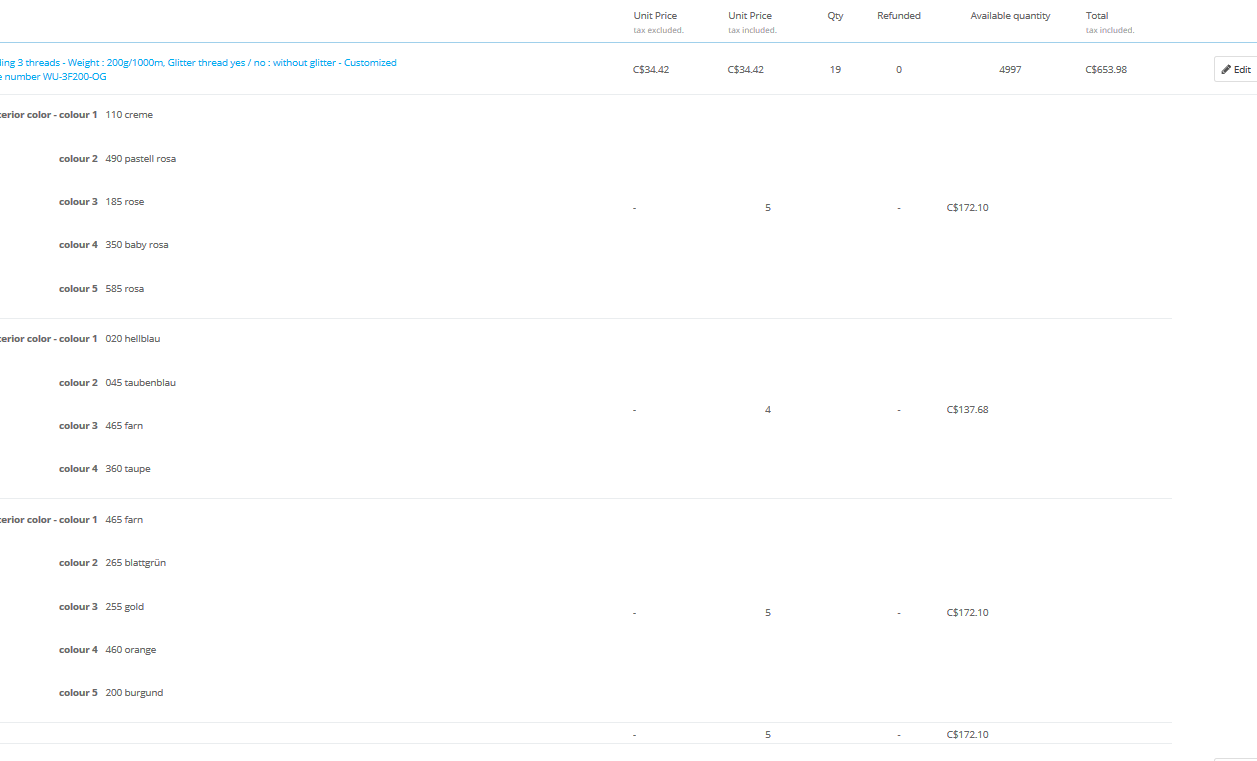
Task: Select the 200 burgund colour entry
Action: coord(134,693)
